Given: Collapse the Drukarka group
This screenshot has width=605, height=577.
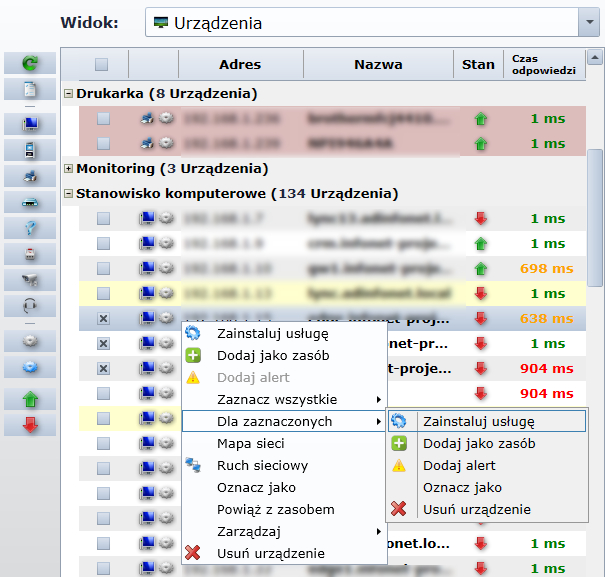Looking at the screenshot, I should click(x=68, y=94).
